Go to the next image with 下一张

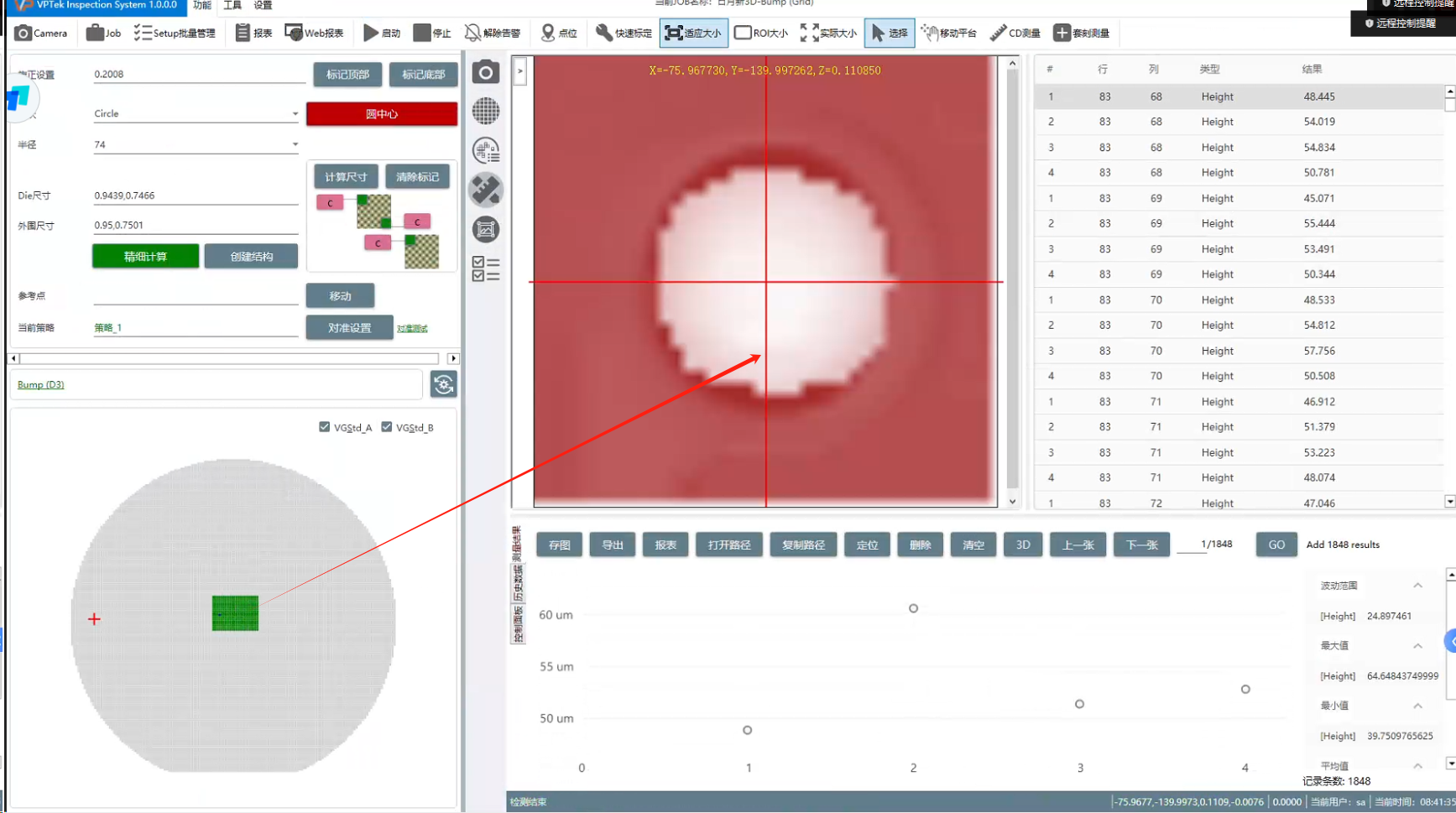pyautogui.click(x=1142, y=545)
